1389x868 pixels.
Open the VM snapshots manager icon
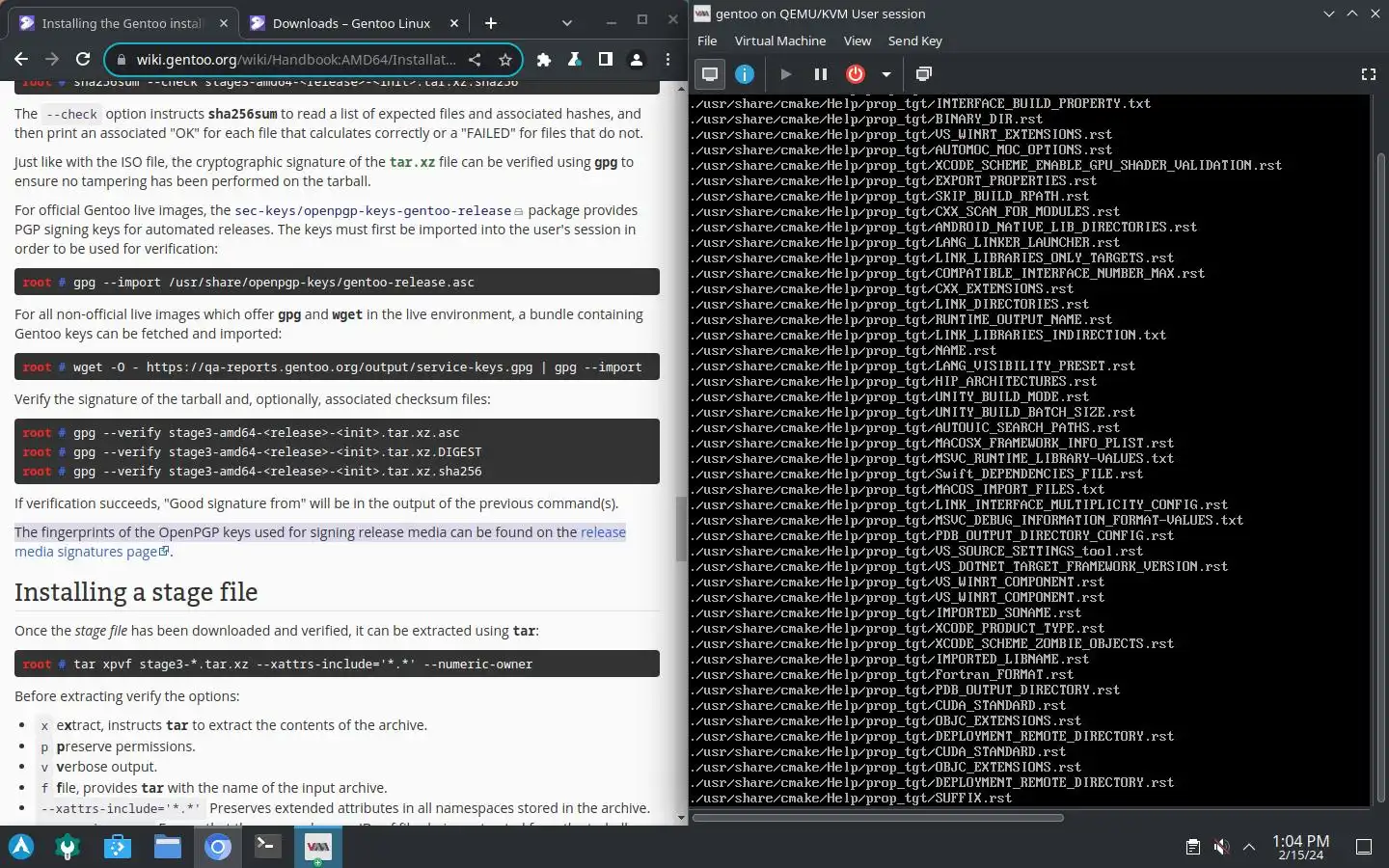click(x=923, y=73)
